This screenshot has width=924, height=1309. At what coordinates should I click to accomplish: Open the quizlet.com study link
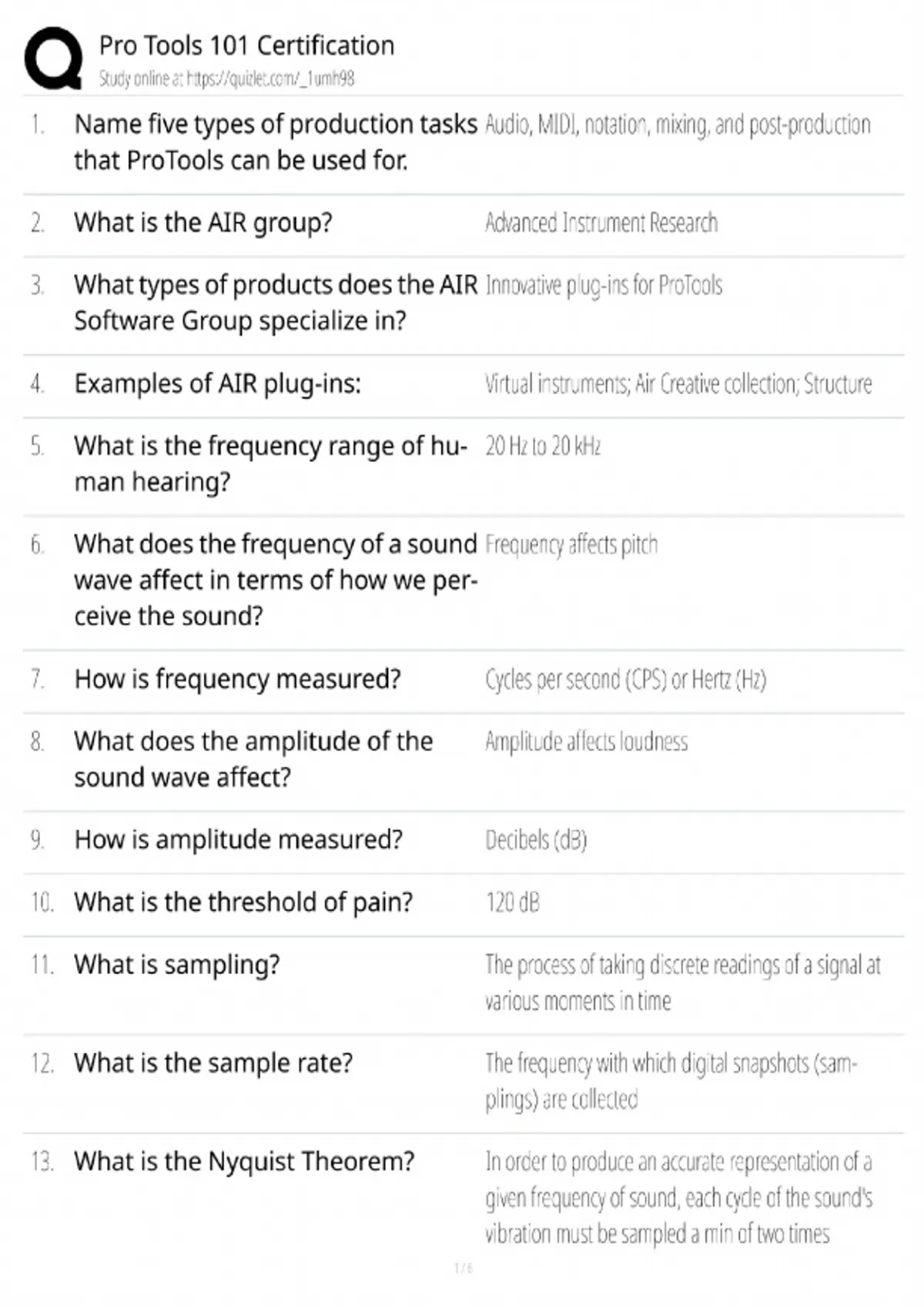[x=226, y=79]
